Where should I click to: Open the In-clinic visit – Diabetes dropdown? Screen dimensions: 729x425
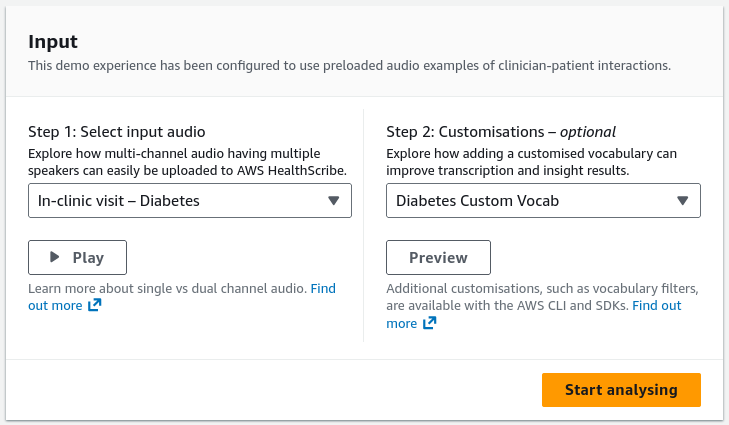click(190, 200)
